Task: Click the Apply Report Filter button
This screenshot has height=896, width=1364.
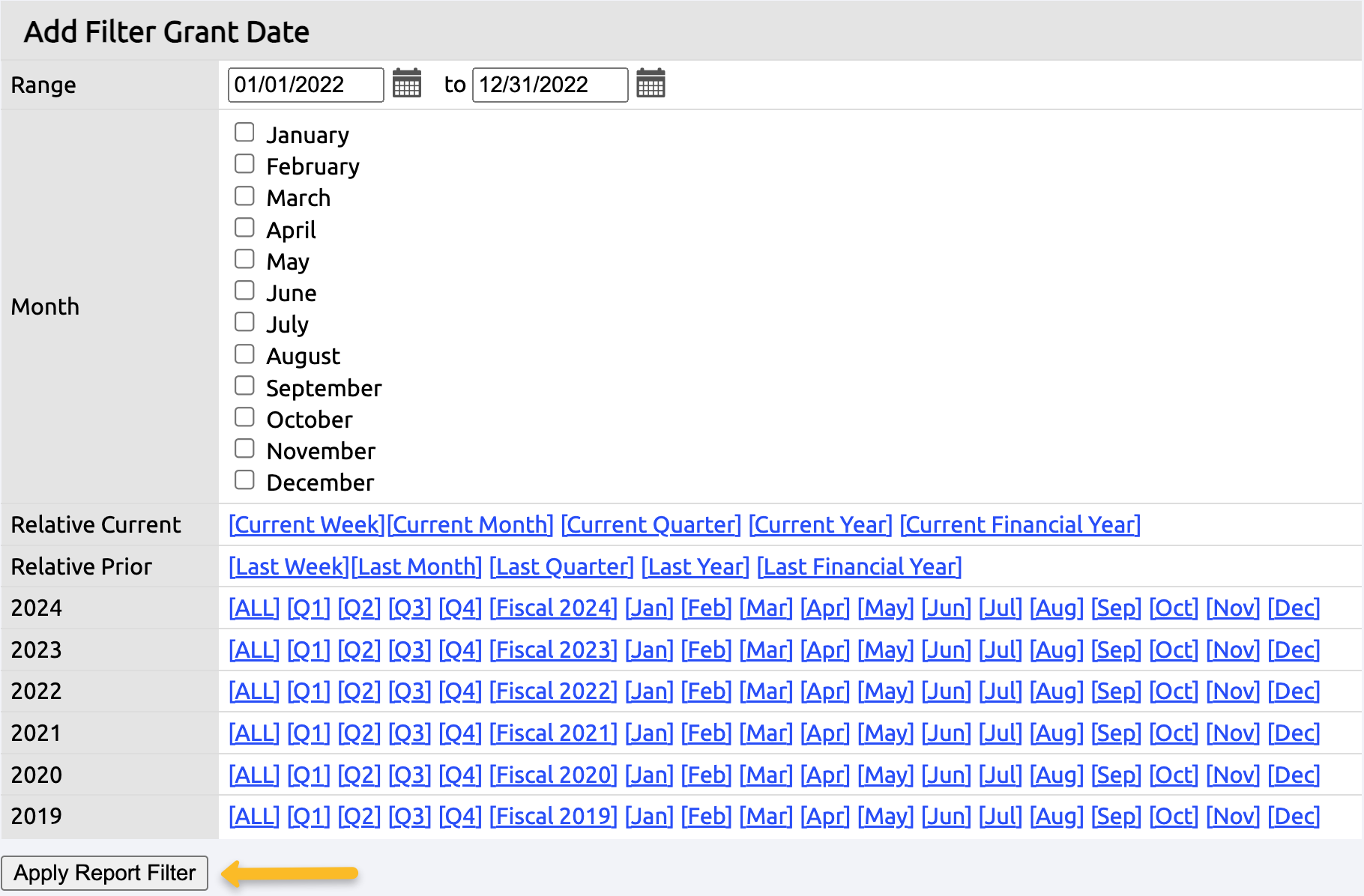Action: pyautogui.click(x=105, y=873)
